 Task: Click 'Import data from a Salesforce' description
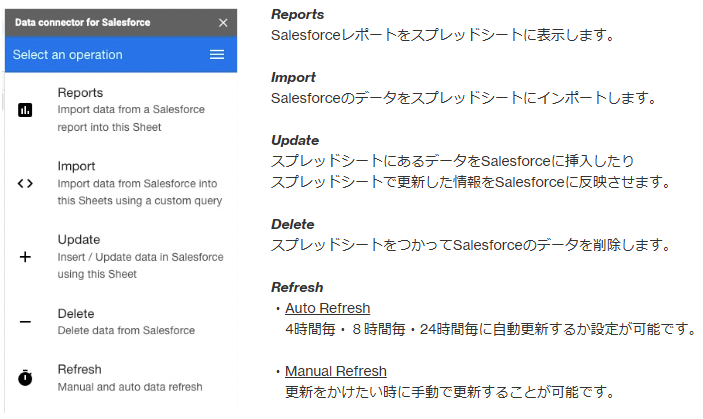[x=131, y=109]
